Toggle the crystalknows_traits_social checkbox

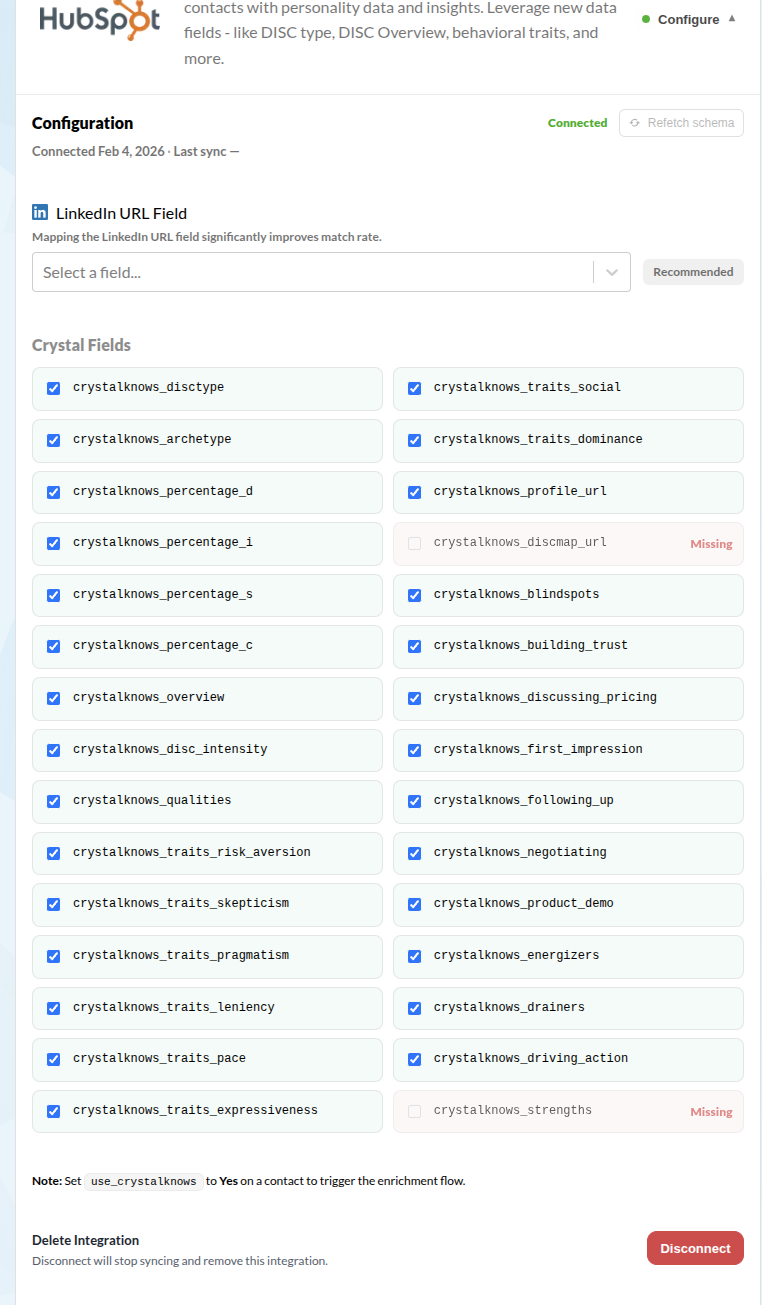click(415, 388)
